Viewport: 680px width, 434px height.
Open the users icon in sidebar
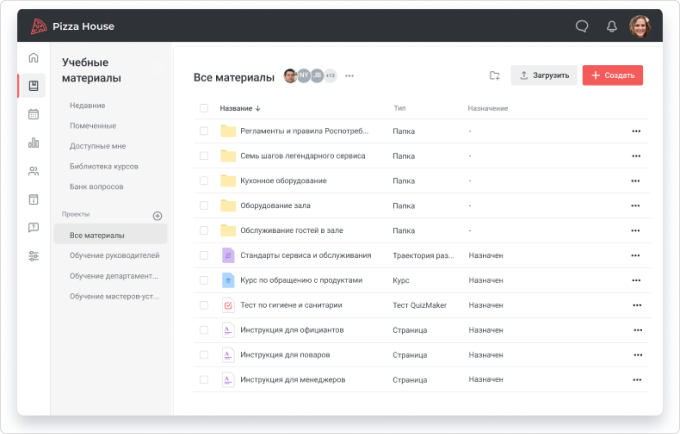pyautogui.click(x=33, y=171)
